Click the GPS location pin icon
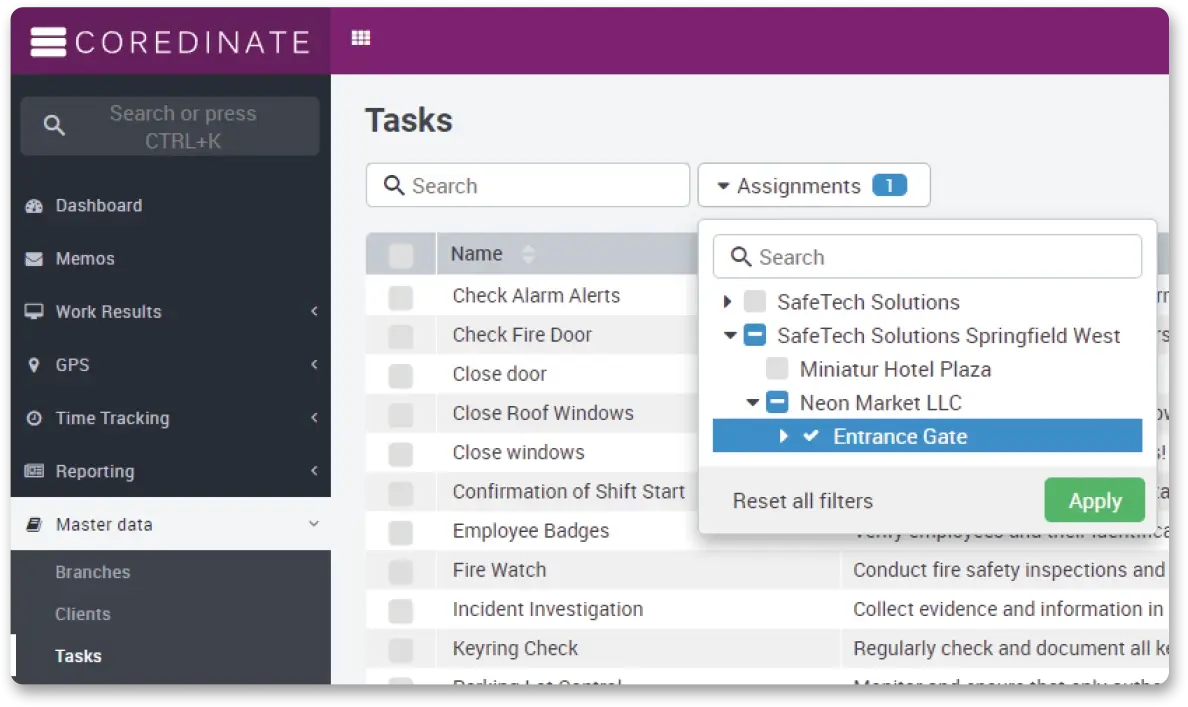Screen dimensions: 1188x707 [x=35, y=365]
